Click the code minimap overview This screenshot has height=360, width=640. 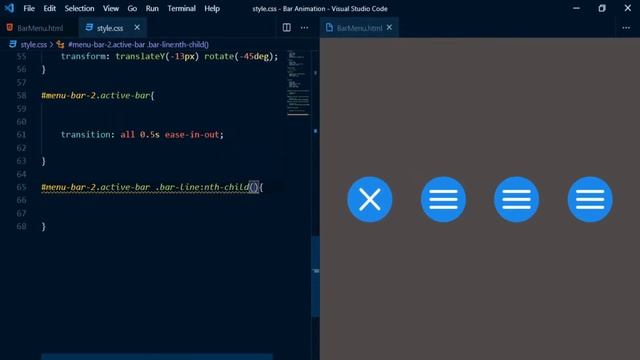click(x=298, y=83)
